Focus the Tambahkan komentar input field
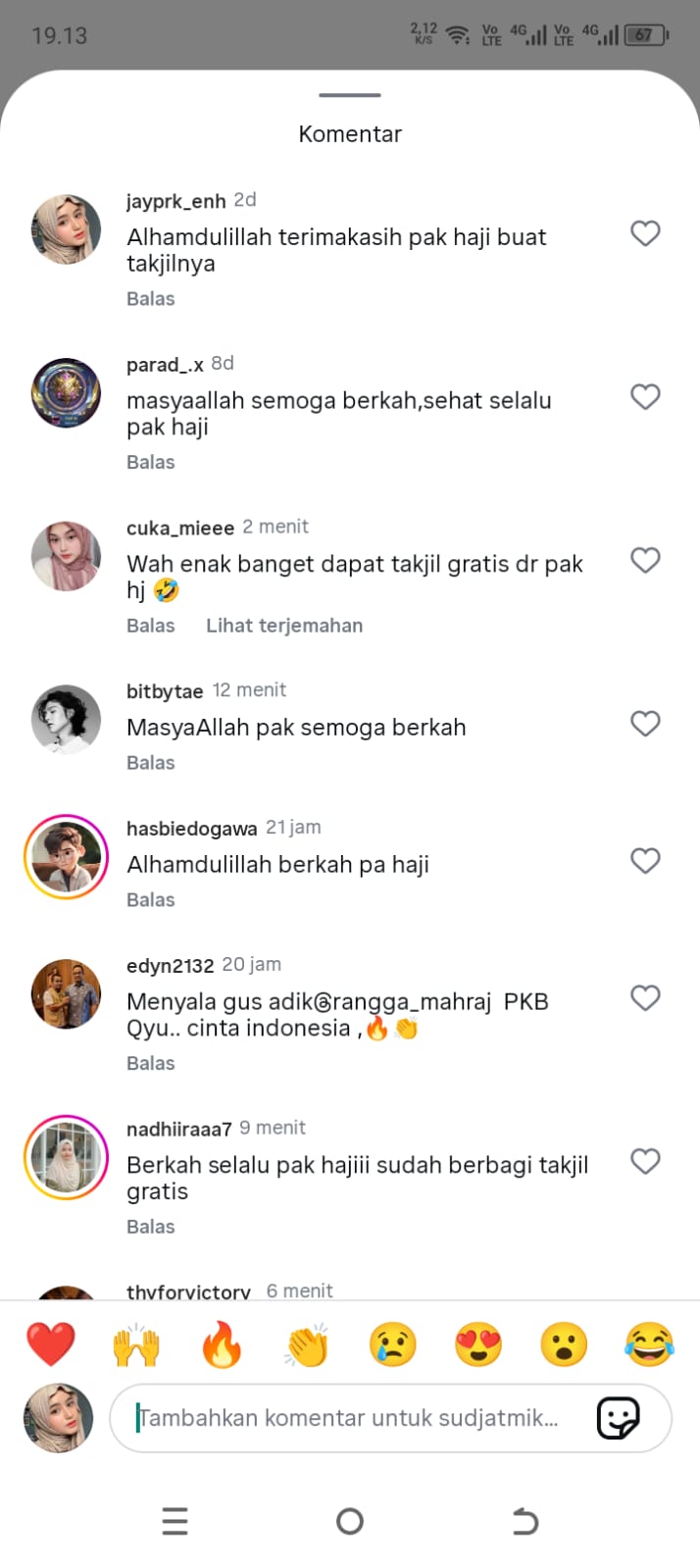The image size is (700, 1568). click(390, 1418)
